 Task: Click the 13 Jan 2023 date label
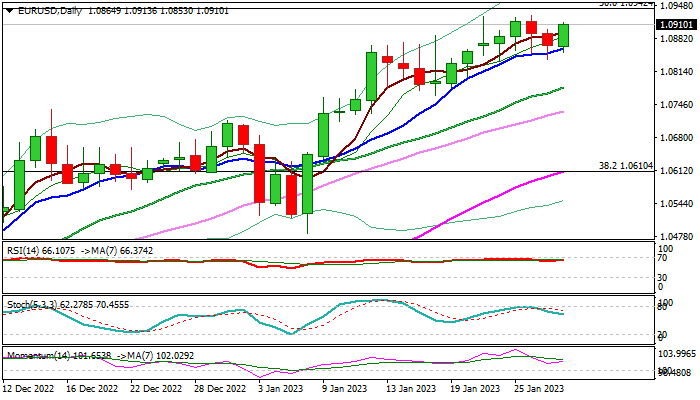click(411, 388)
